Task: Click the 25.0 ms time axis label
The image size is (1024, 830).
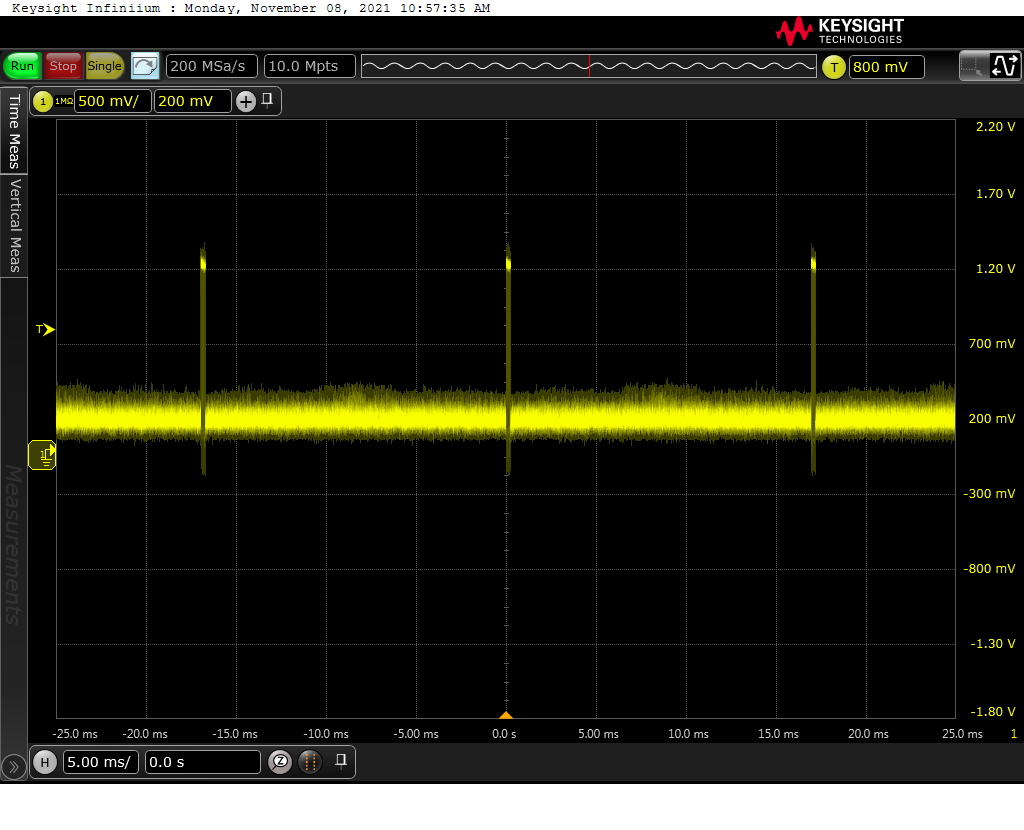Action: (962, 734)
